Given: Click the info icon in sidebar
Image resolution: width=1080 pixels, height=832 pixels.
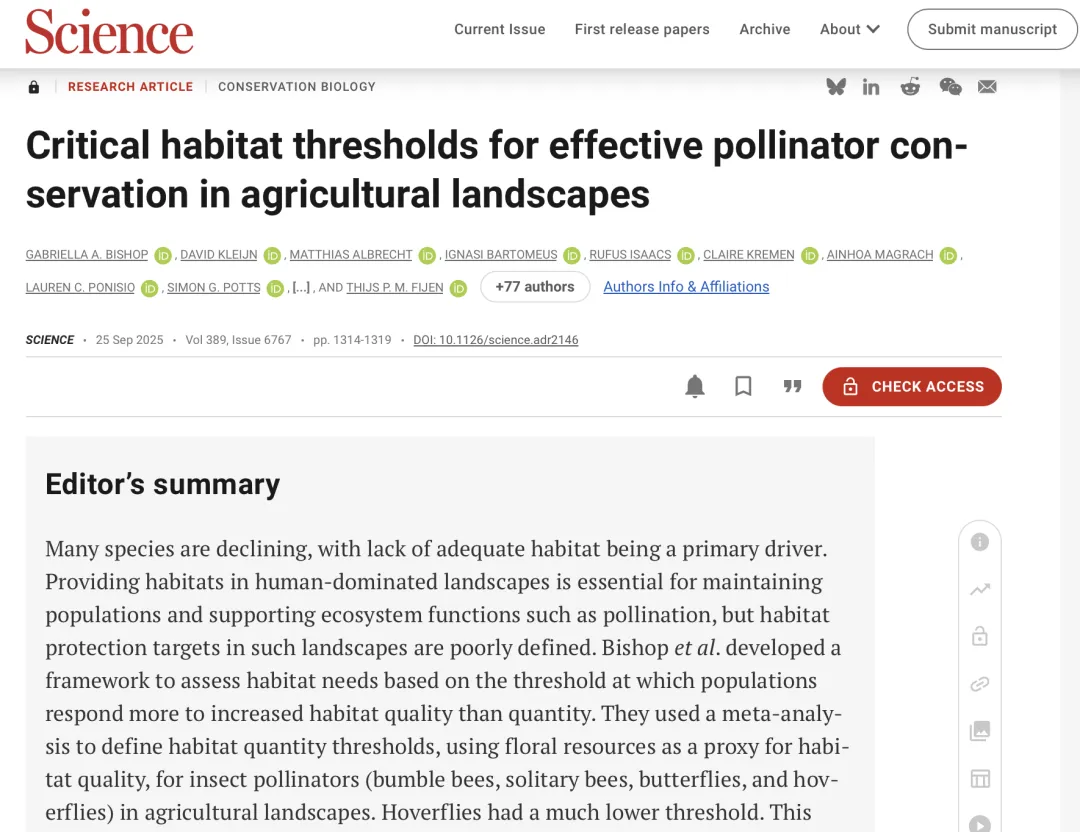Looking at the screenshot, I should pos(980,542).
